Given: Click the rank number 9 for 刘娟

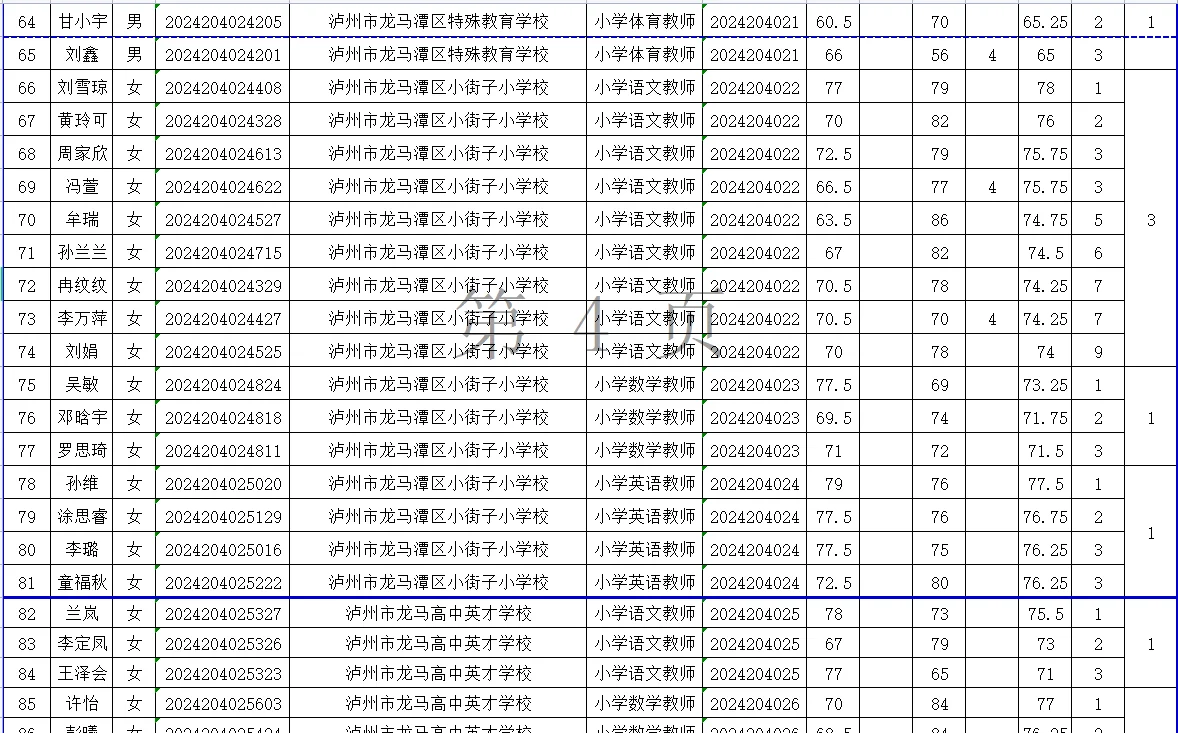Looking at the screenshot, I should (x=1098, y=351).
